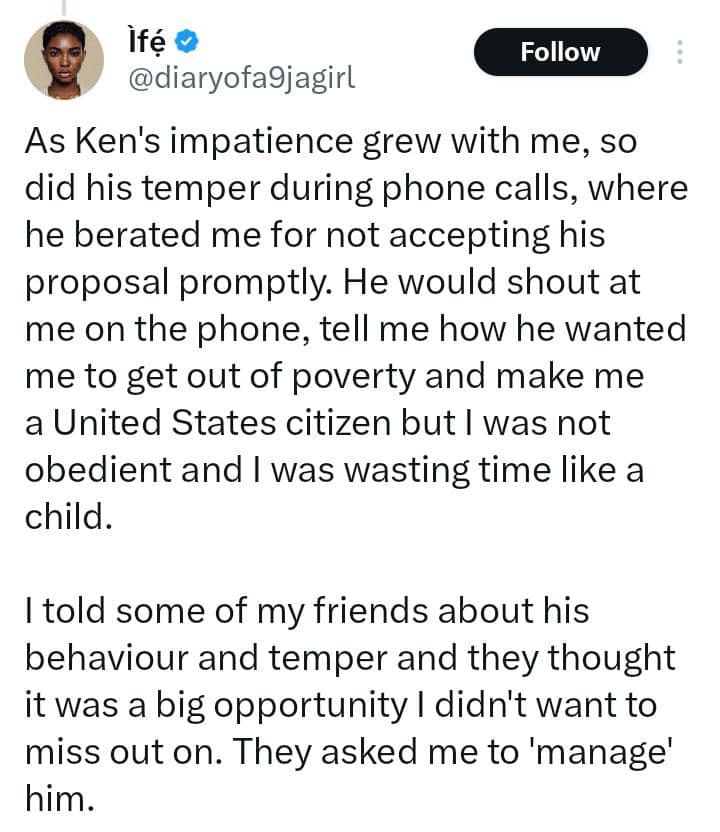Screen dimensions: 720x832
Task: Click the blue verified badge
Action: click(x=187, y=42)
